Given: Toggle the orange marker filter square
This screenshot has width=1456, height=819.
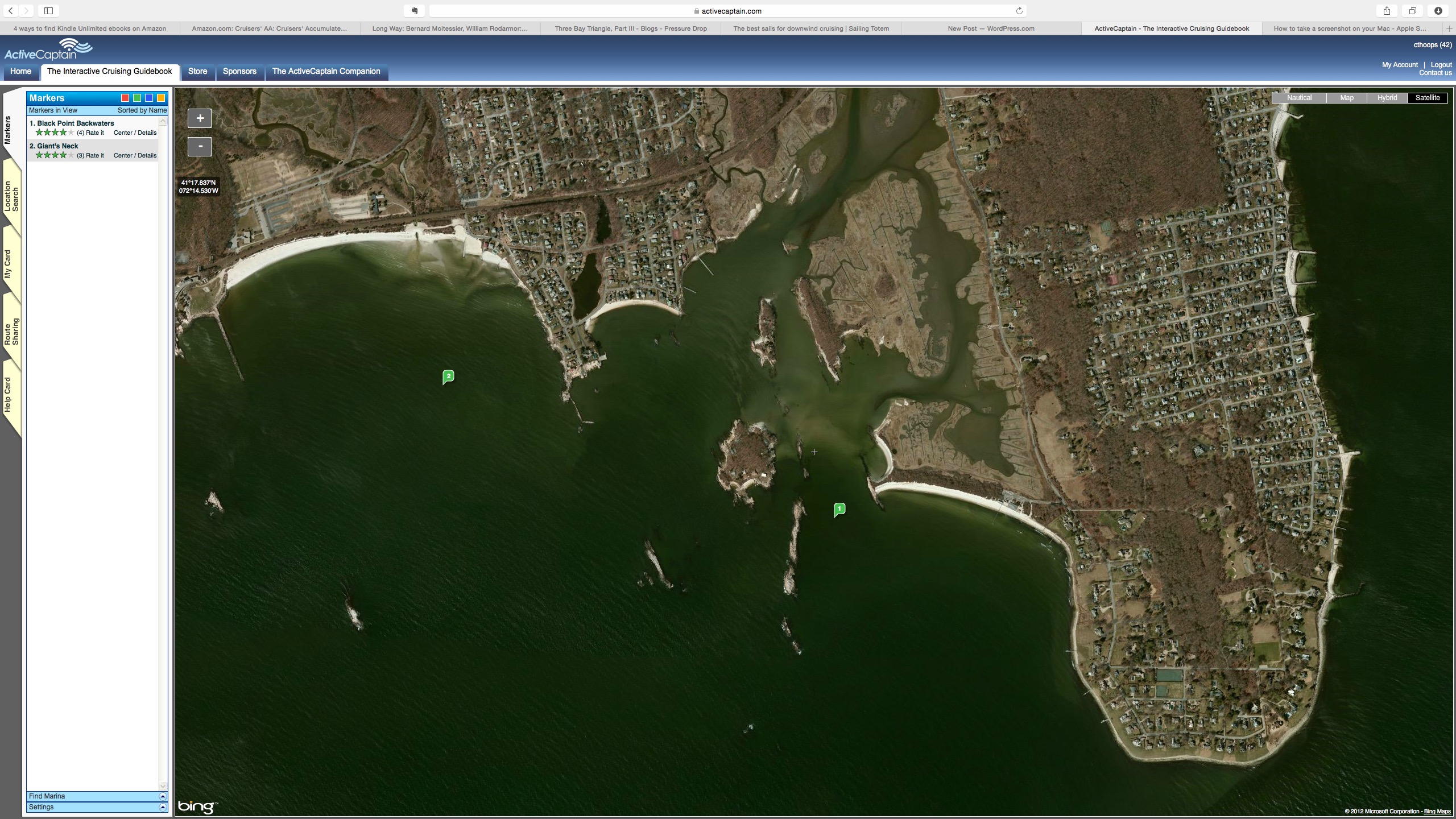Looking at the screenshot, I should pos(161,98).
